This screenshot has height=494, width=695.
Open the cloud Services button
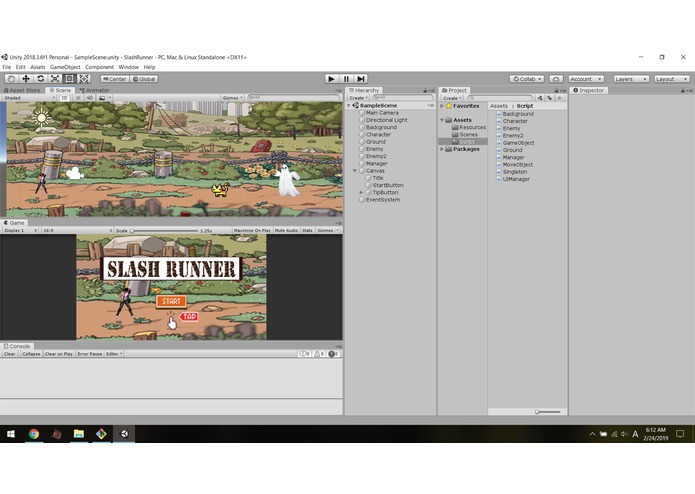556,79
